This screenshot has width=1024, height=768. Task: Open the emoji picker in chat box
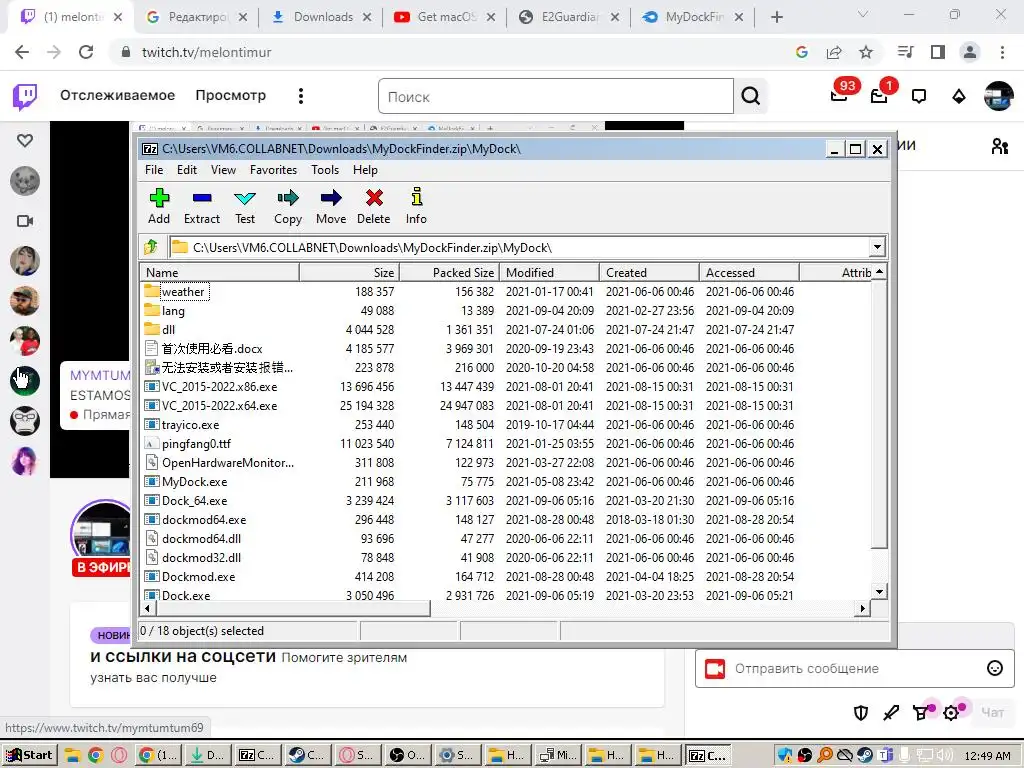(995, 668)
